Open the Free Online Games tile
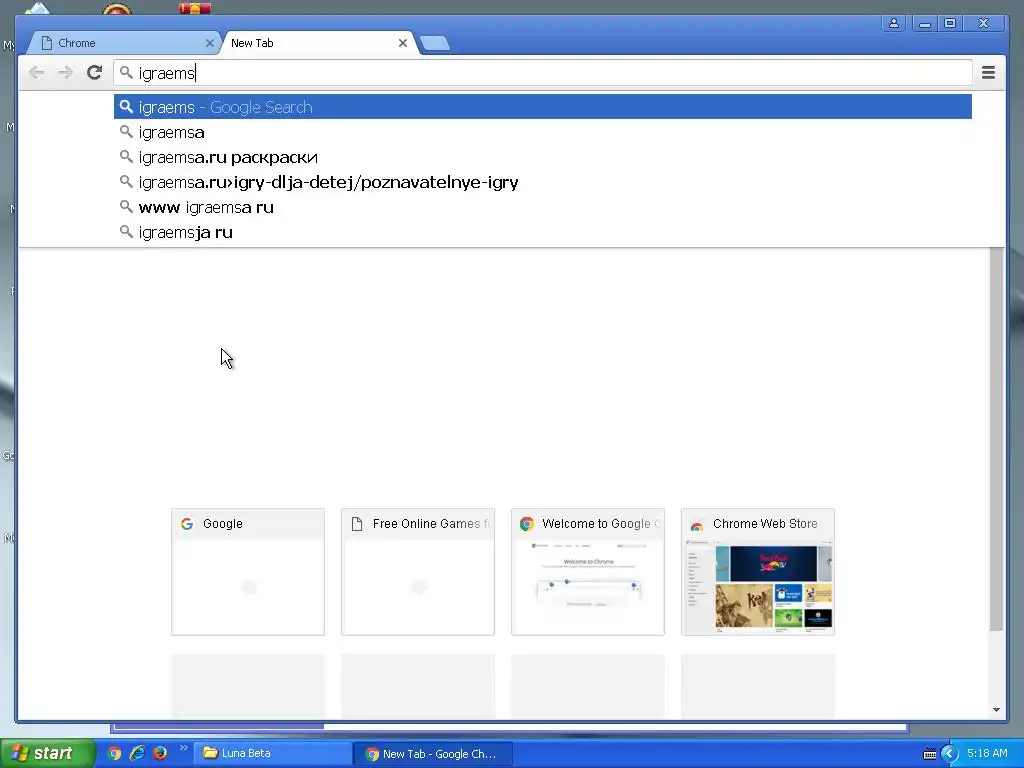 [418, 571]
